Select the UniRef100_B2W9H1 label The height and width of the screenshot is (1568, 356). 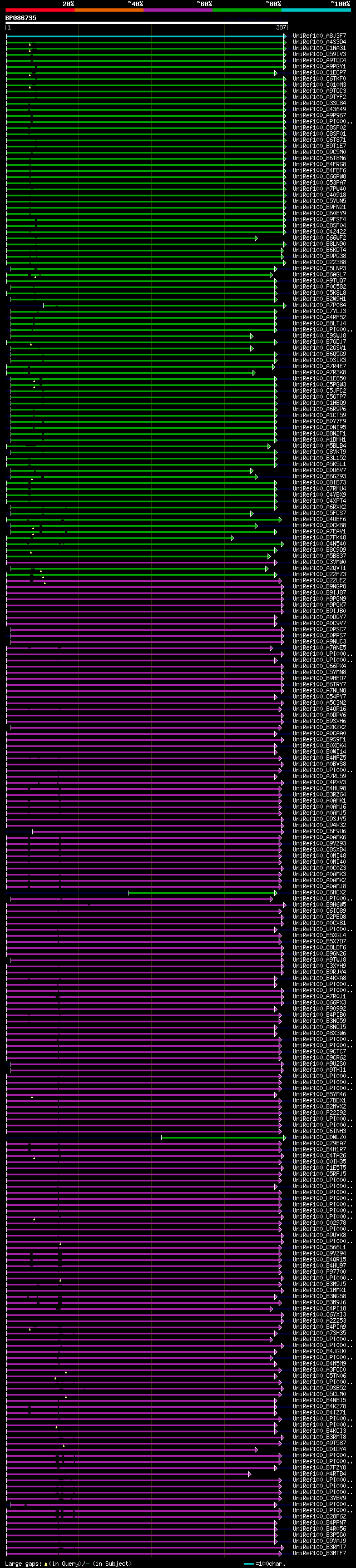(319, 299)
